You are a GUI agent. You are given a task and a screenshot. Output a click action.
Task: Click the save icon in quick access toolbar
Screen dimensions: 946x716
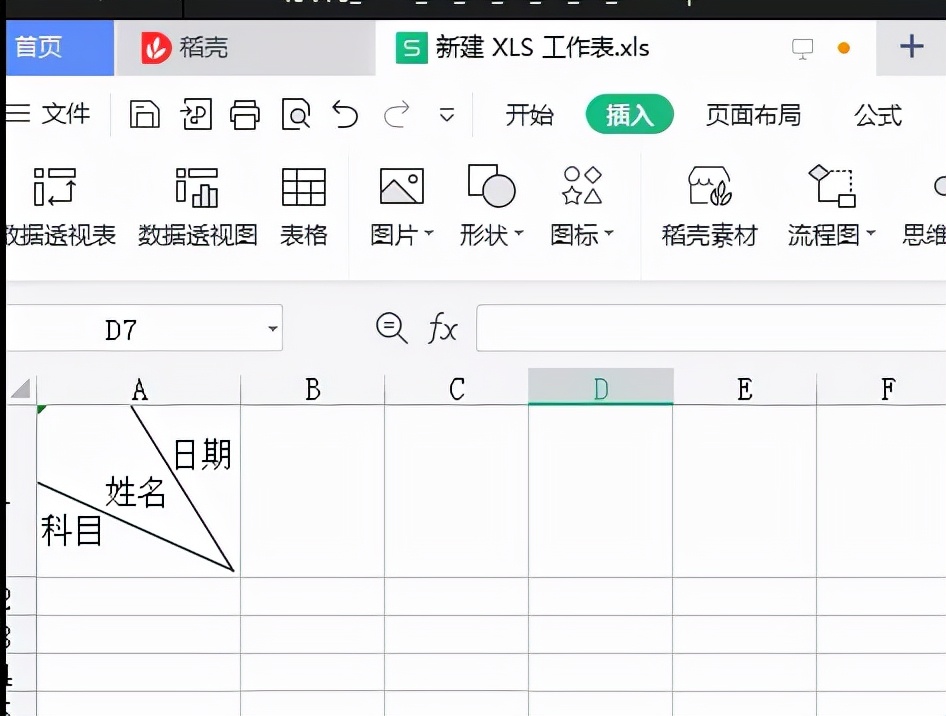pos(144,114)
